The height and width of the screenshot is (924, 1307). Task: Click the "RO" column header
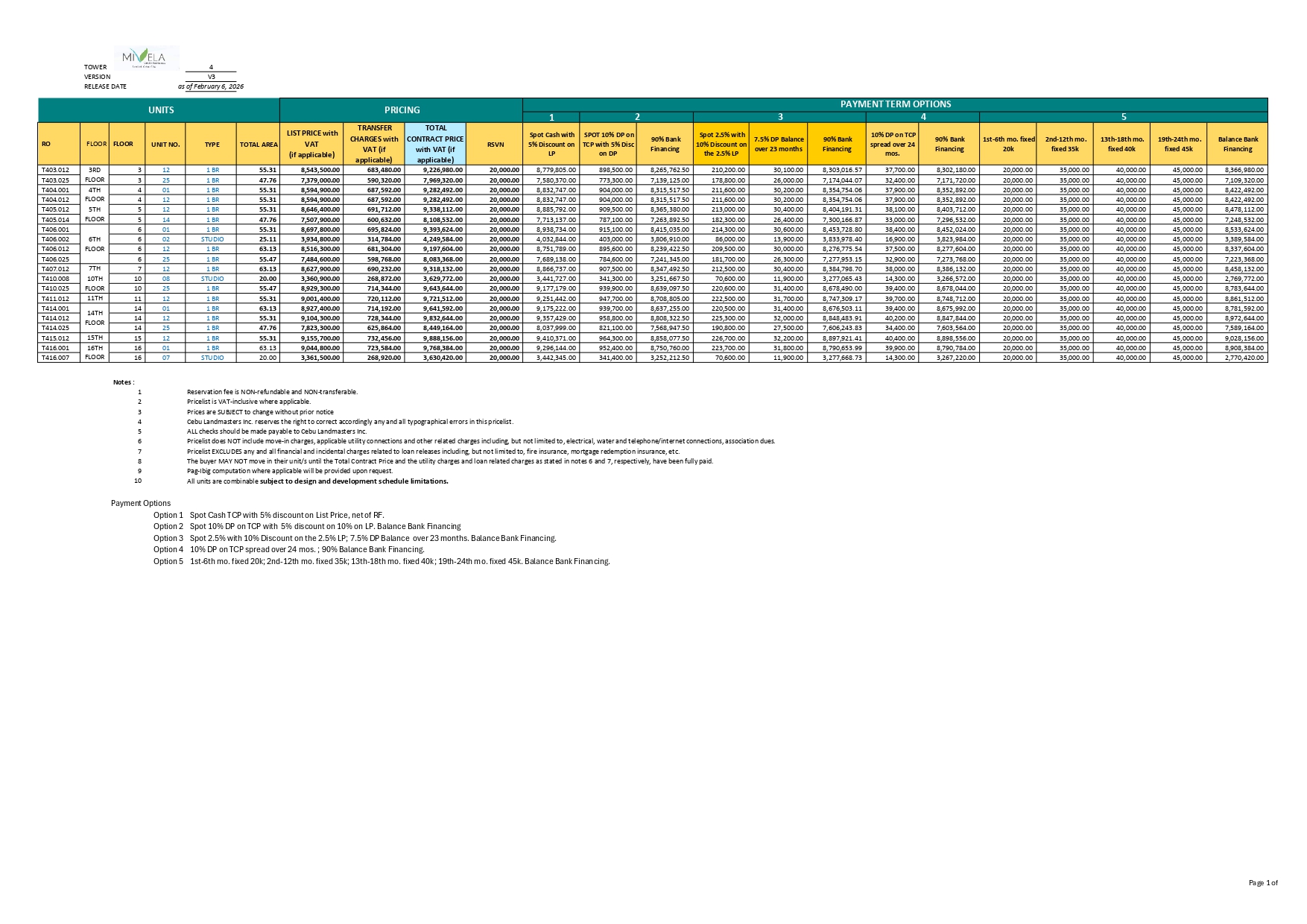59,144
